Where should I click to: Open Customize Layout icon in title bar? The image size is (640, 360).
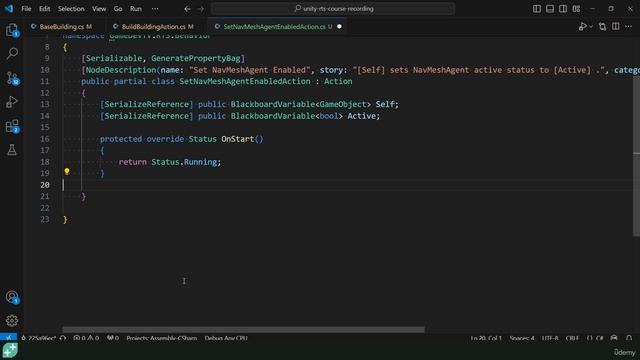pyautogui.click(x=576, y=9)
